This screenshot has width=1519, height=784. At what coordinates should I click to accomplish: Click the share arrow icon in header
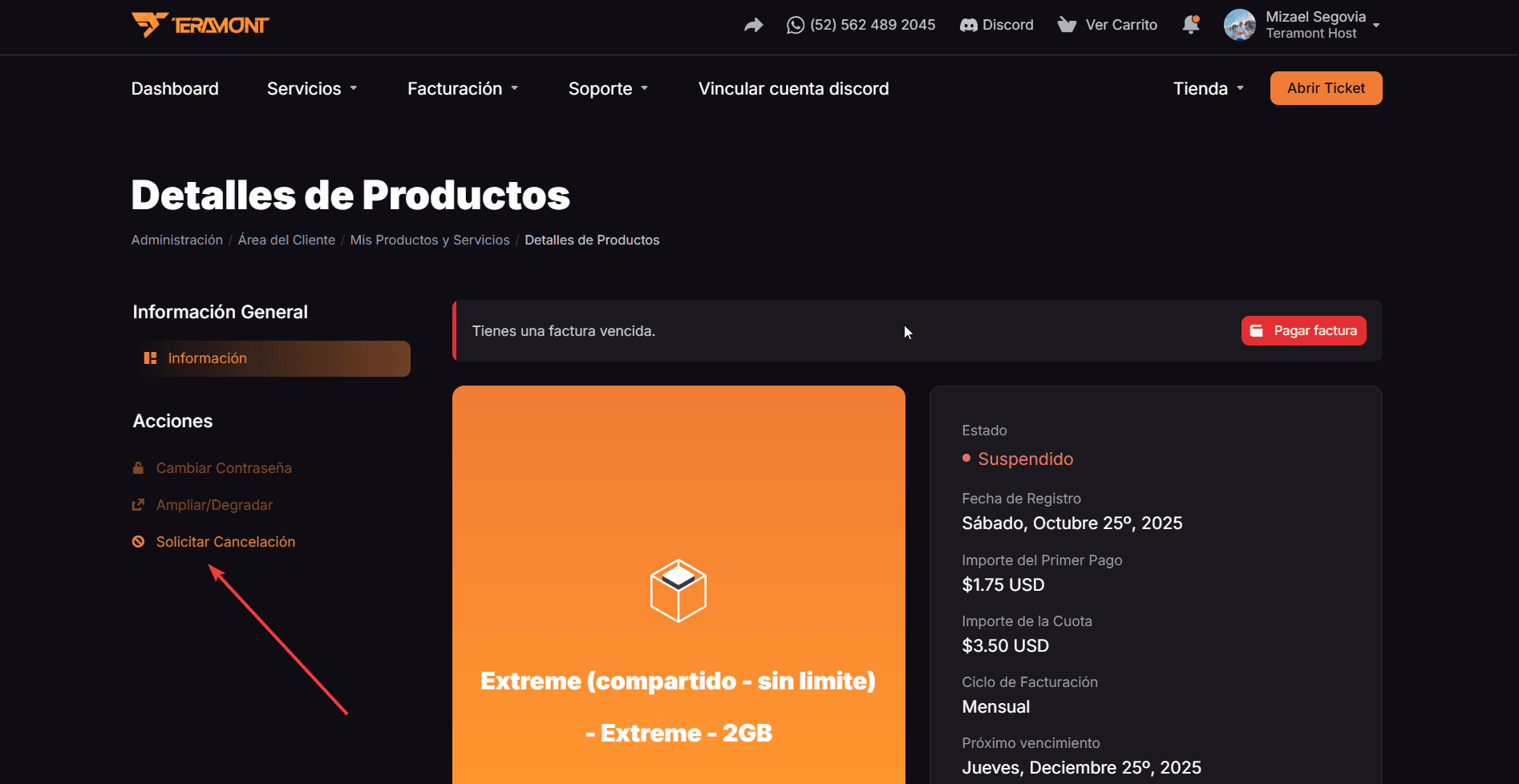pos(753,25)
